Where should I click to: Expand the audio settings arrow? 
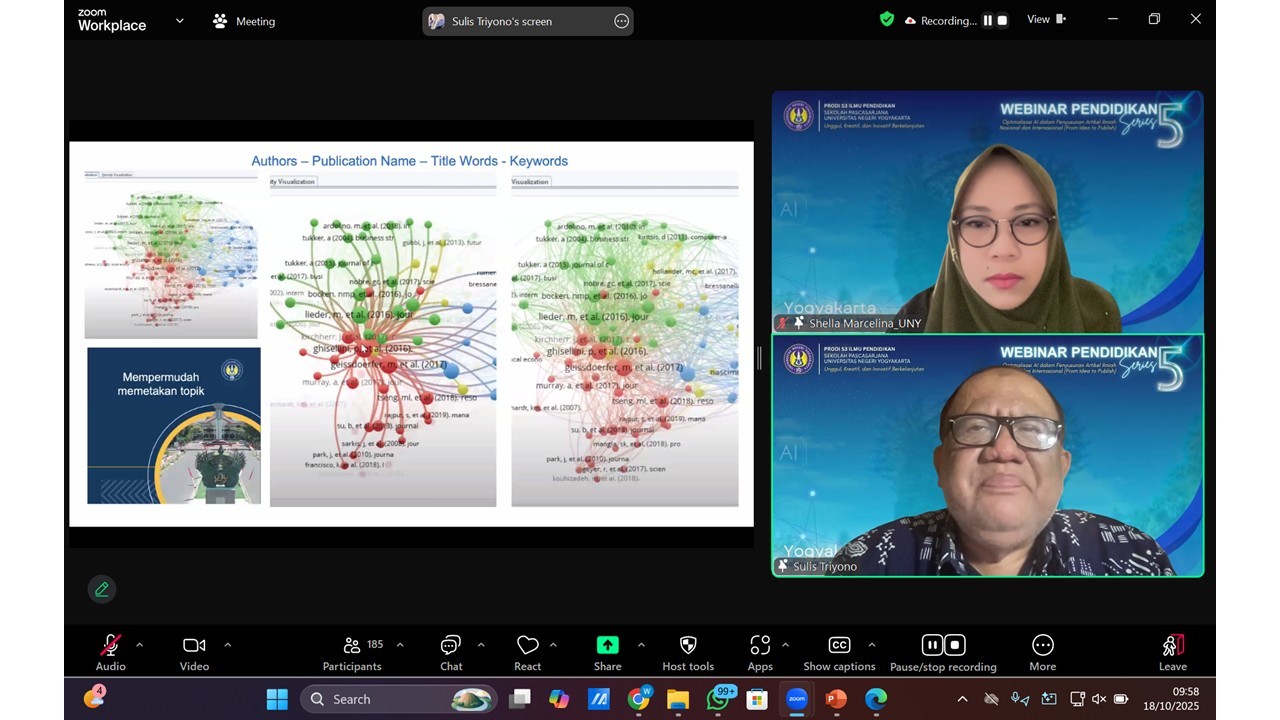(139, 645)
